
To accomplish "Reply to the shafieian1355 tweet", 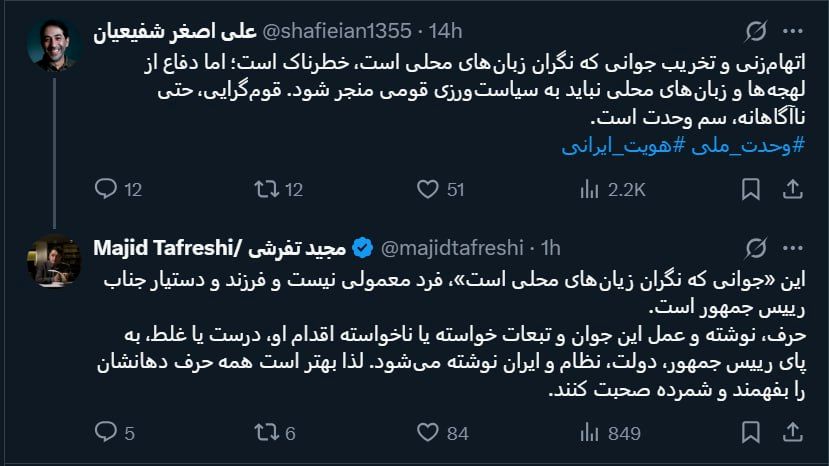I will point(105,188).
